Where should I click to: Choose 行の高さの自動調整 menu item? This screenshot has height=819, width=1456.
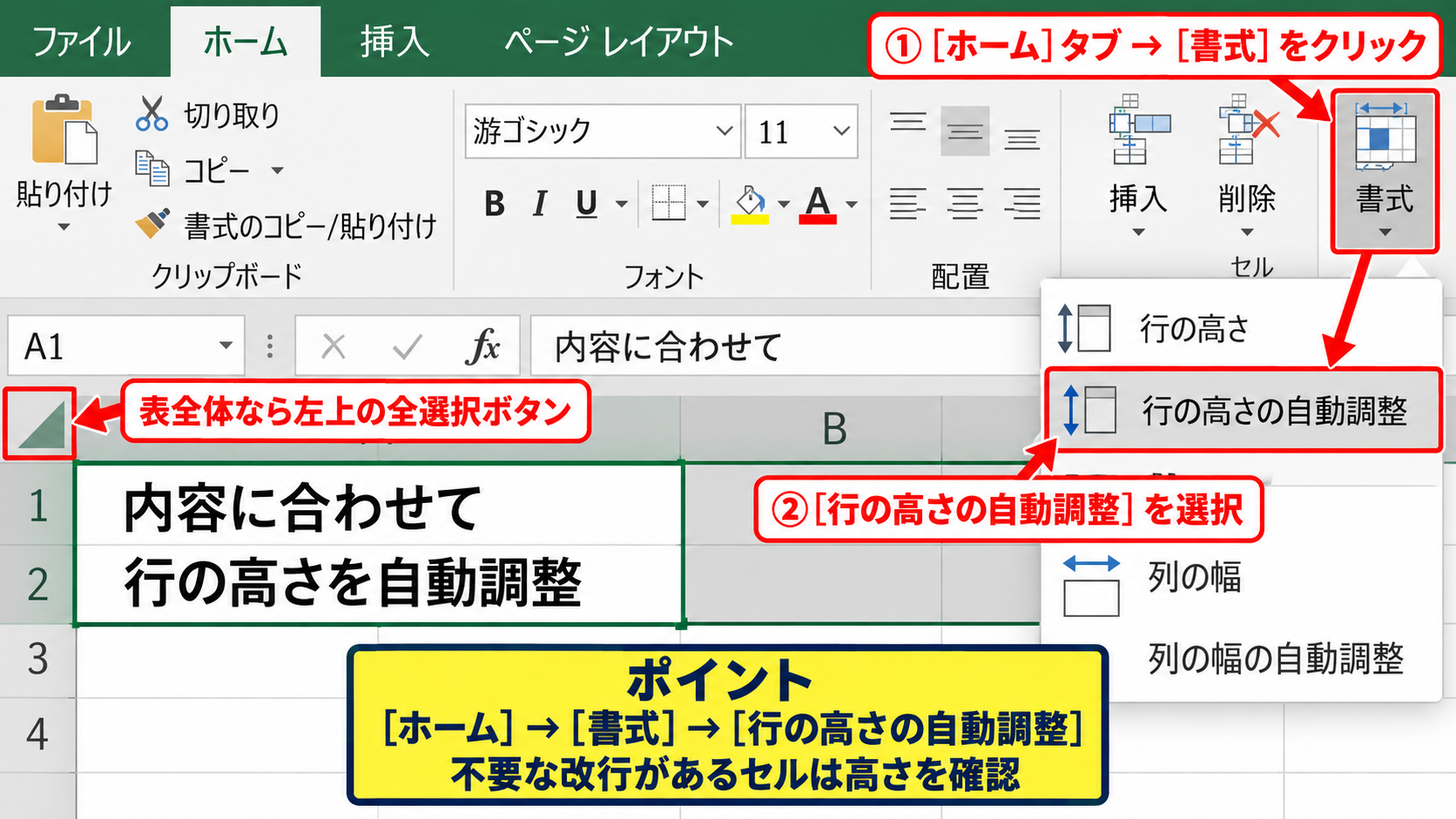[x=1243, y=410]
